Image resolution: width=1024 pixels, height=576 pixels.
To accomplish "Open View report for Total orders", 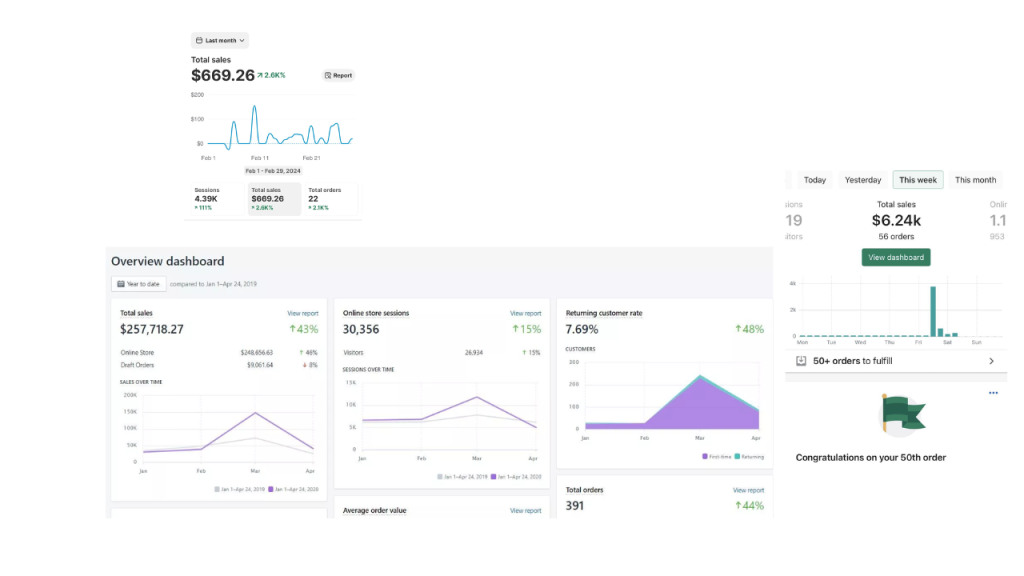I will pos(748,490).
